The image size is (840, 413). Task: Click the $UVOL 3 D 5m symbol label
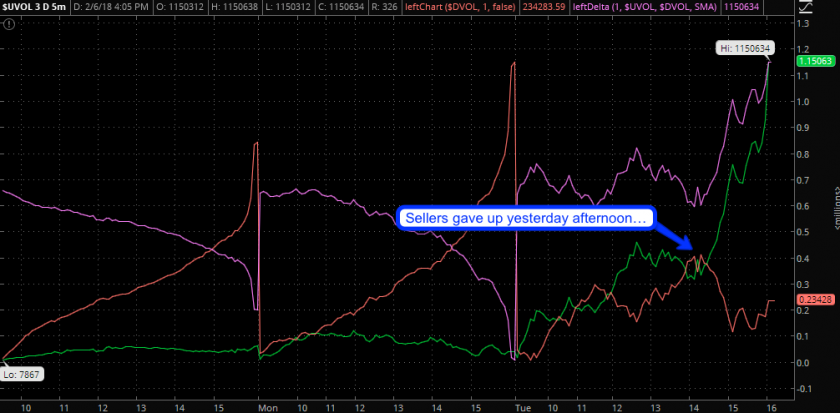click(34, 7)
